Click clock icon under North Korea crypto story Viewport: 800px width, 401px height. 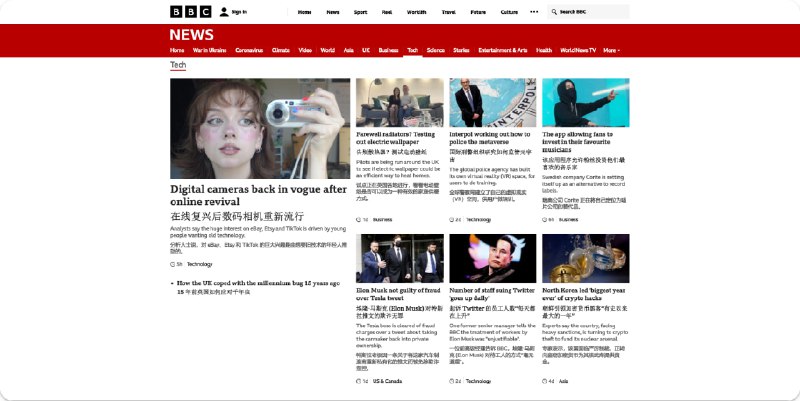[x=545, y=380]
